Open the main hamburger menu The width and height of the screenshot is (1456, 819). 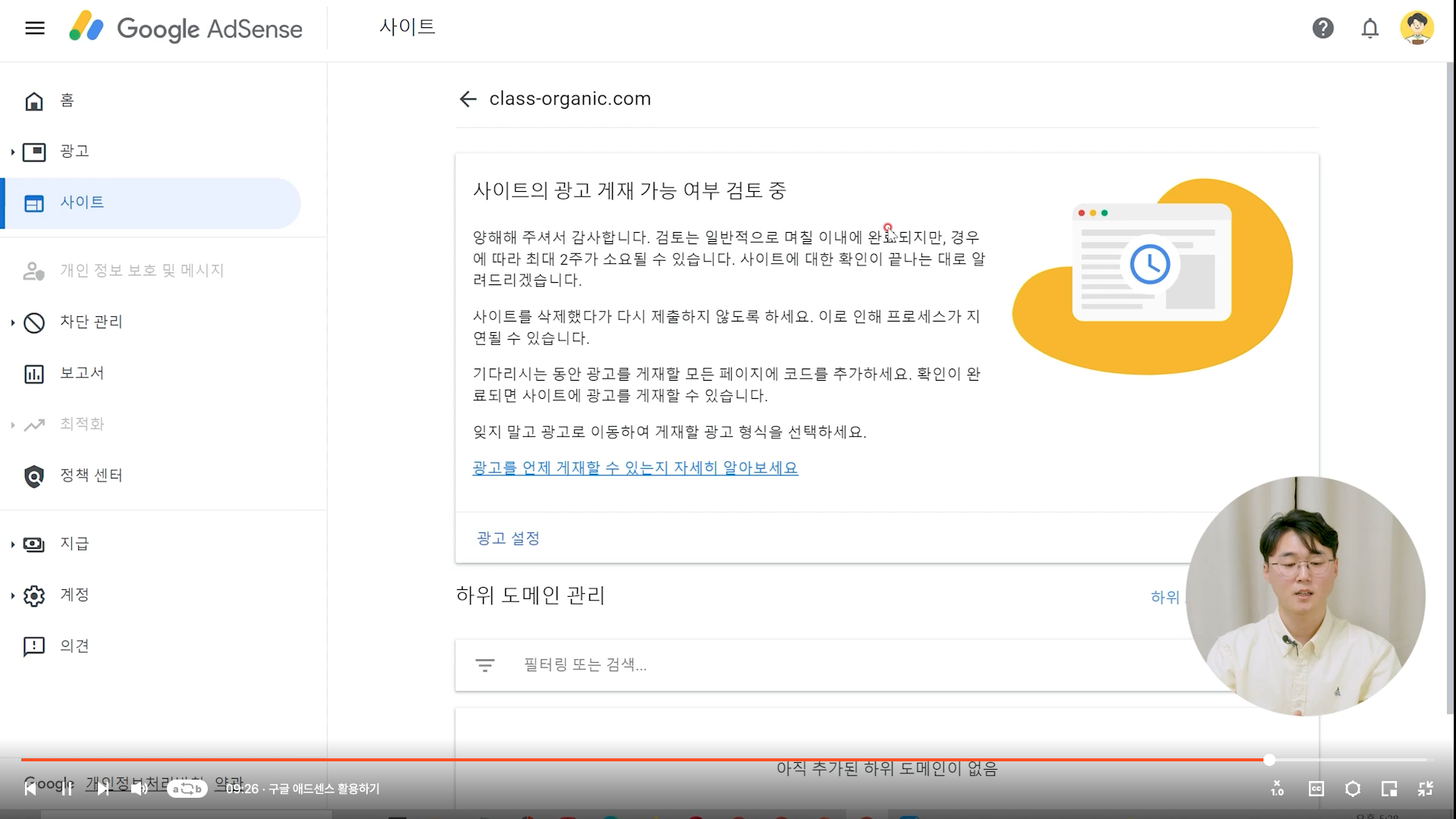pyautogui.click(x=35, y=28)
